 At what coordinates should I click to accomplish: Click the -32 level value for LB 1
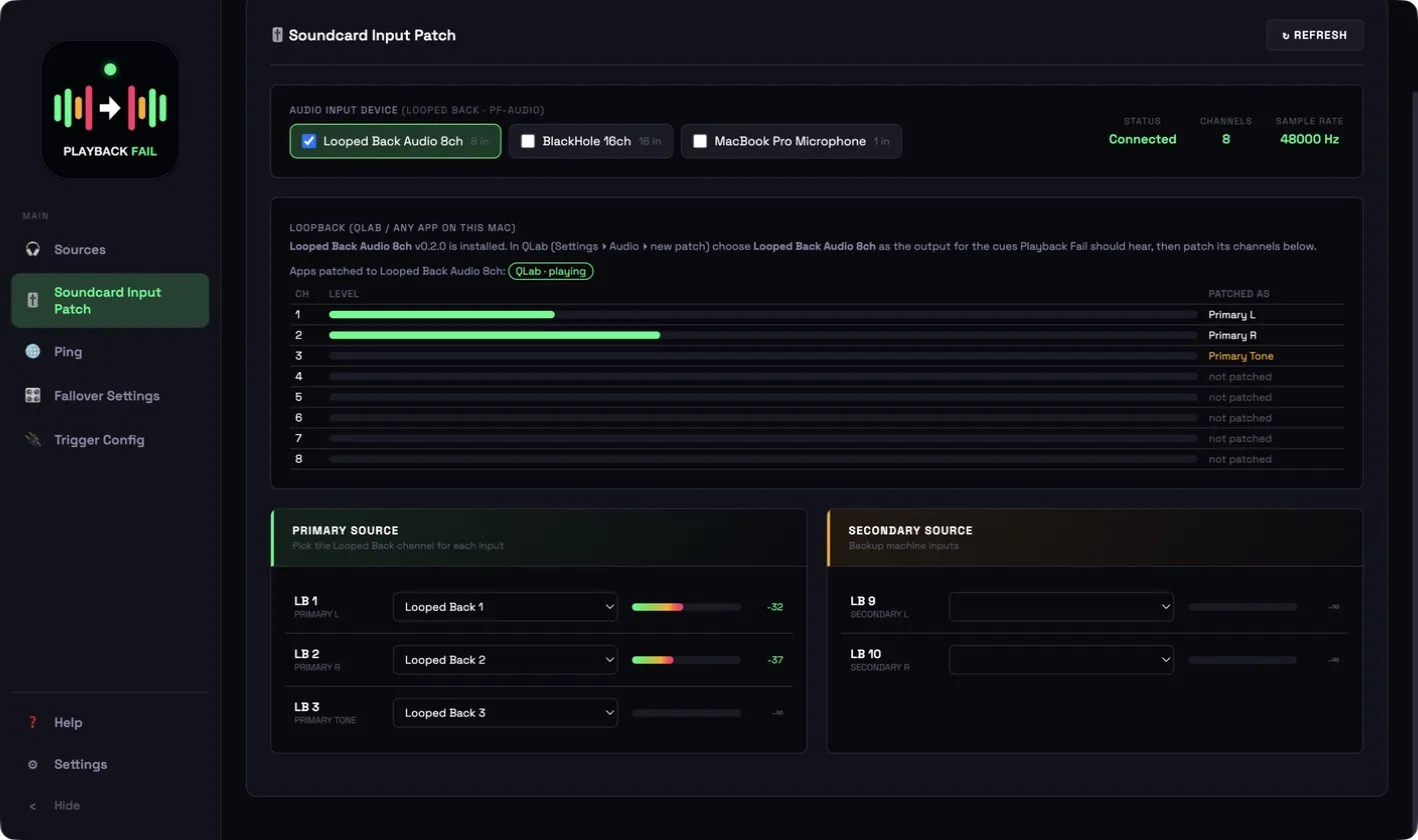pyautogui.click(x=775, y=607)
